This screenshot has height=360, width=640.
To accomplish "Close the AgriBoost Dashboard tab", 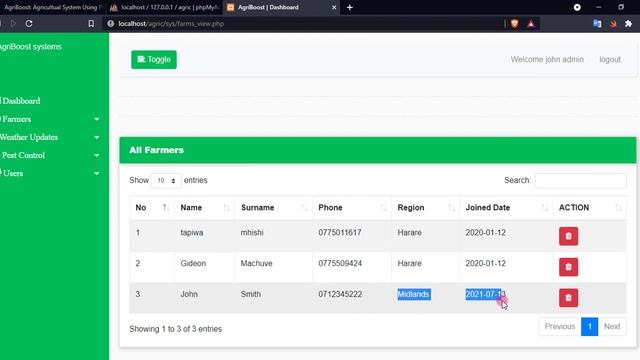I will pos(334,7).
